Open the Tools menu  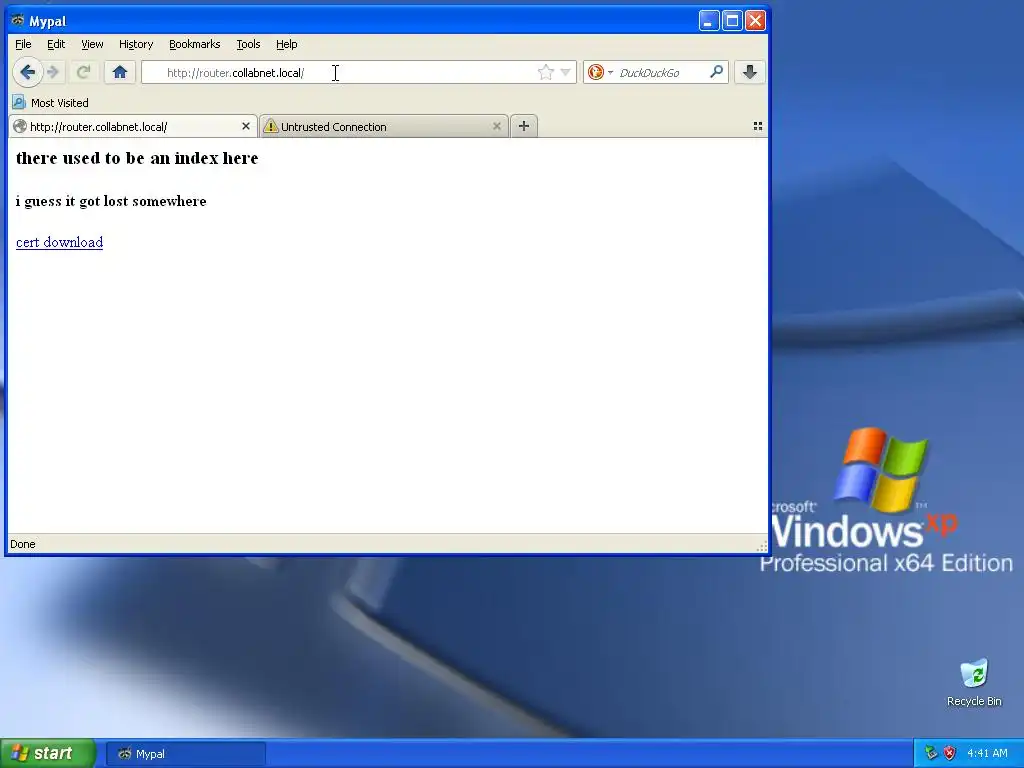point(248,44)
